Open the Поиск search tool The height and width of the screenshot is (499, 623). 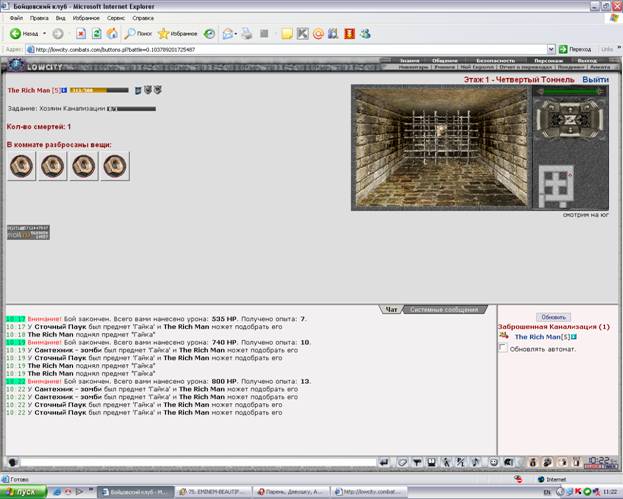pos(138,34)
